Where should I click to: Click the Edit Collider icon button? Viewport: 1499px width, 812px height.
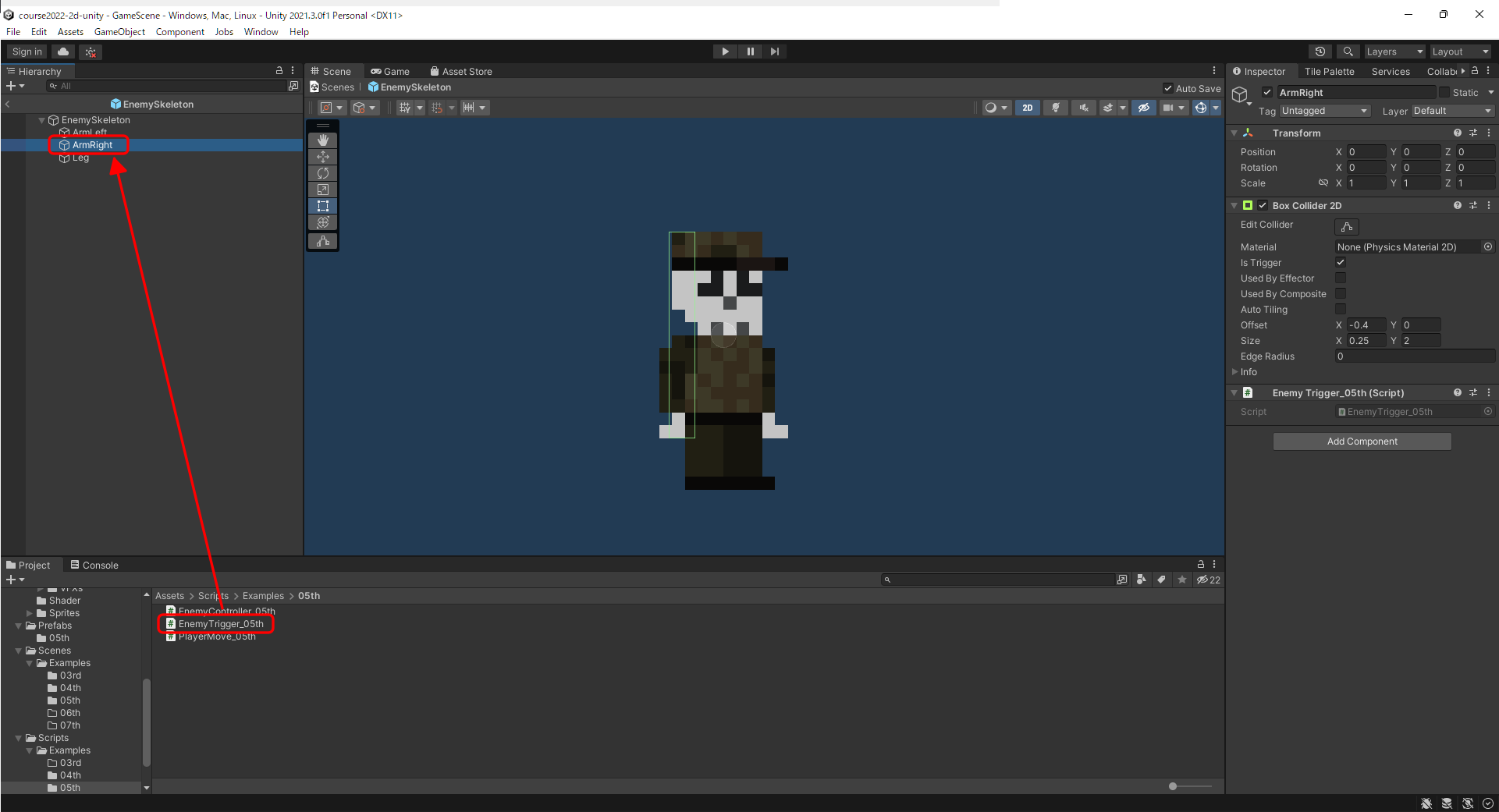1347,226
